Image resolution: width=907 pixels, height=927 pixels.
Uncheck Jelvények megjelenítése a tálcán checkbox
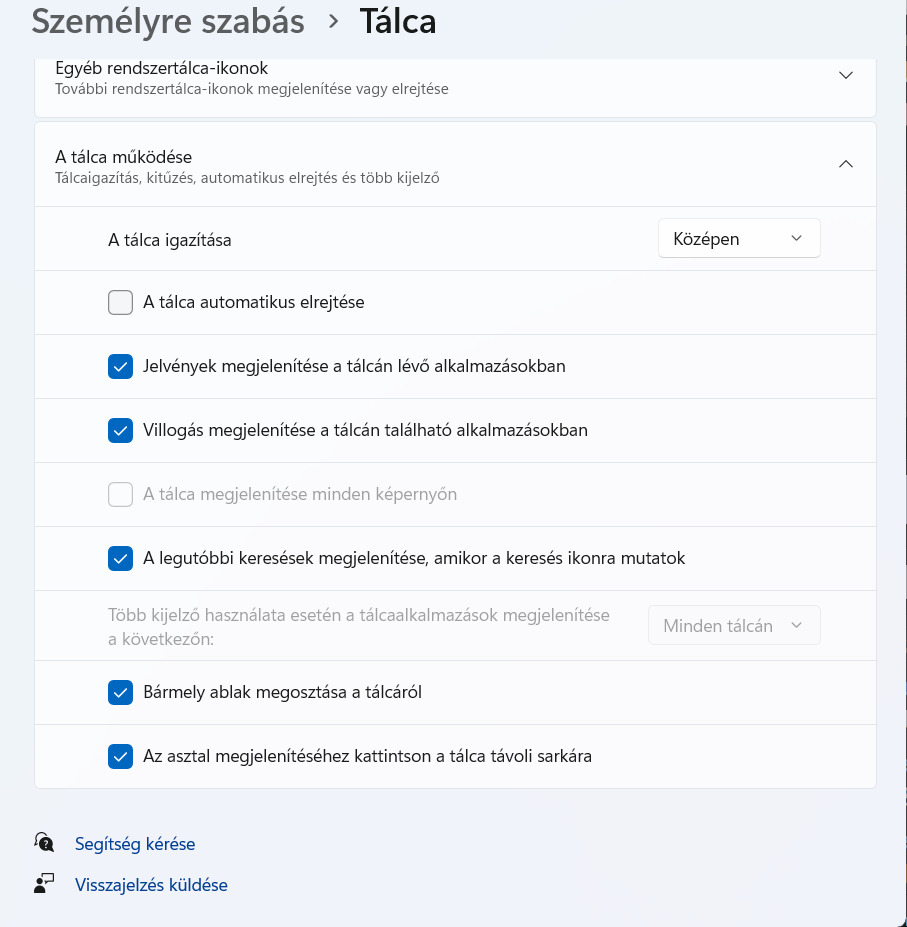(120, 366)
